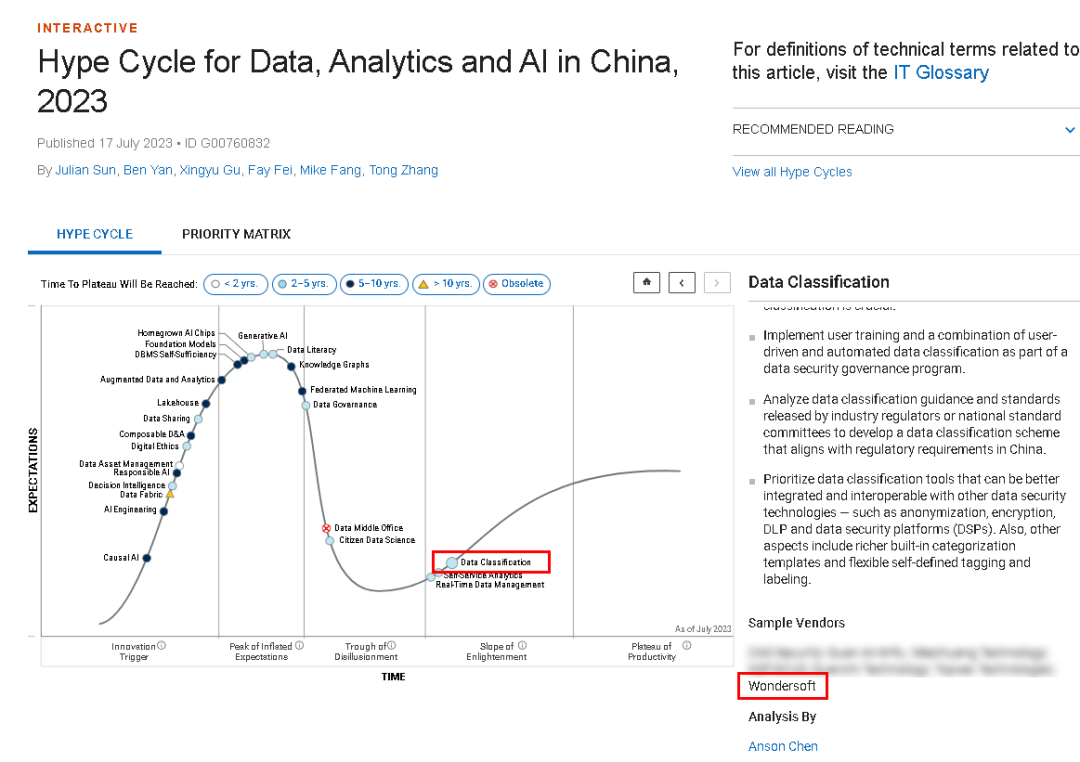
Task: Click info icon by Plateau of Productivity
Action: [x=679, y=646]
